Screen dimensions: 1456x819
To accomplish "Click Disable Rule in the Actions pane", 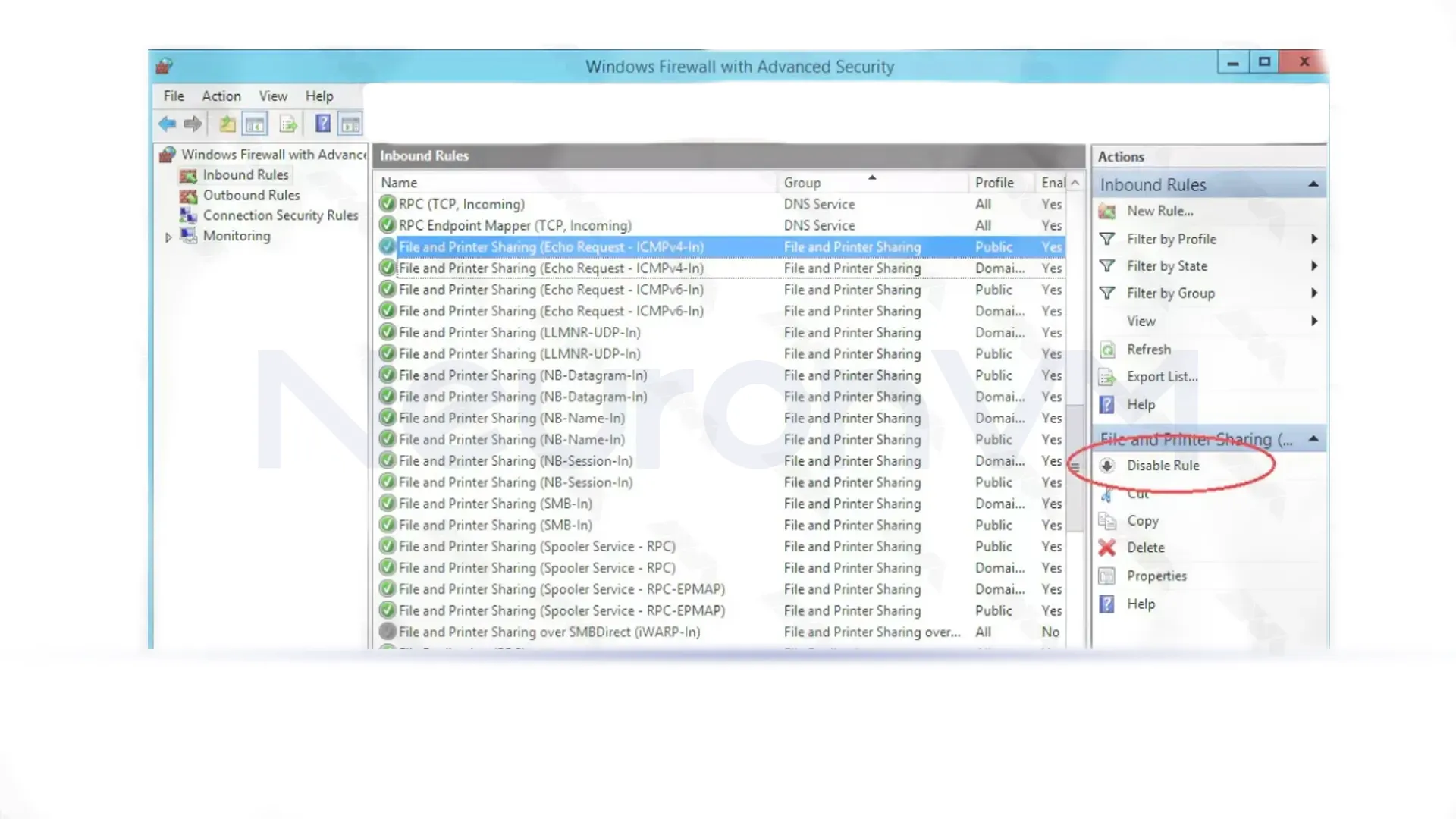I will pyautogui.click(x=1163, y=466).
